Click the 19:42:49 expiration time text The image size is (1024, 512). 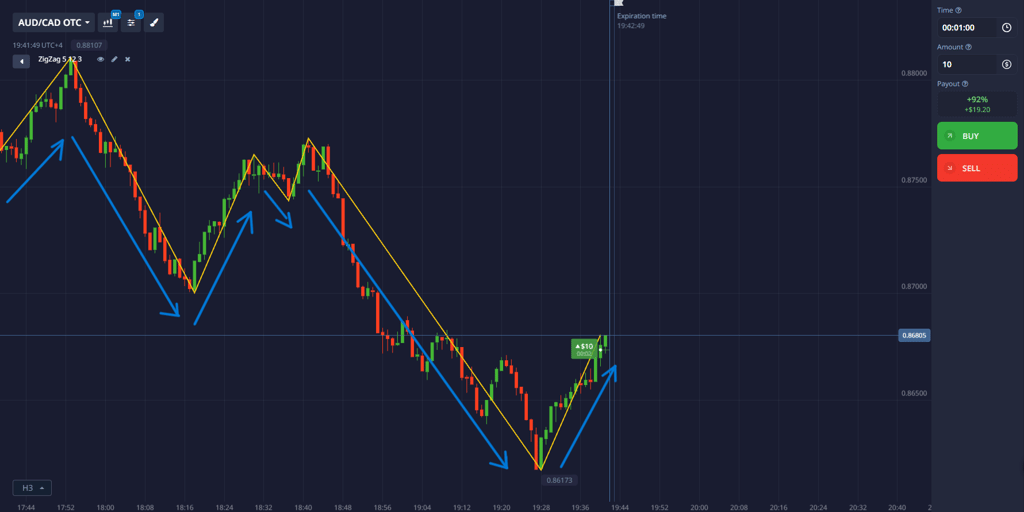631,26
